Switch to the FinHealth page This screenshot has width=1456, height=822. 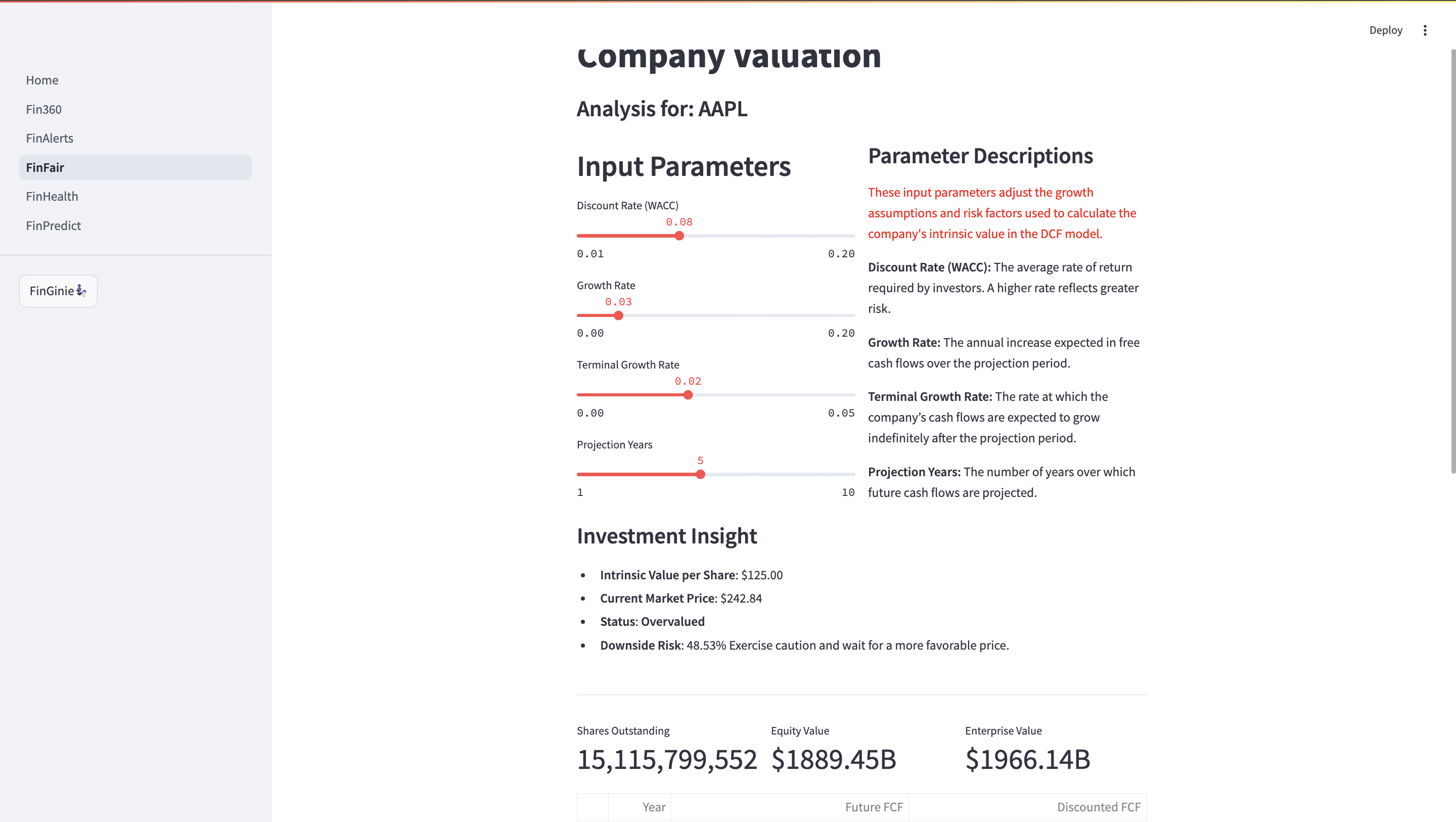point(52,197)
